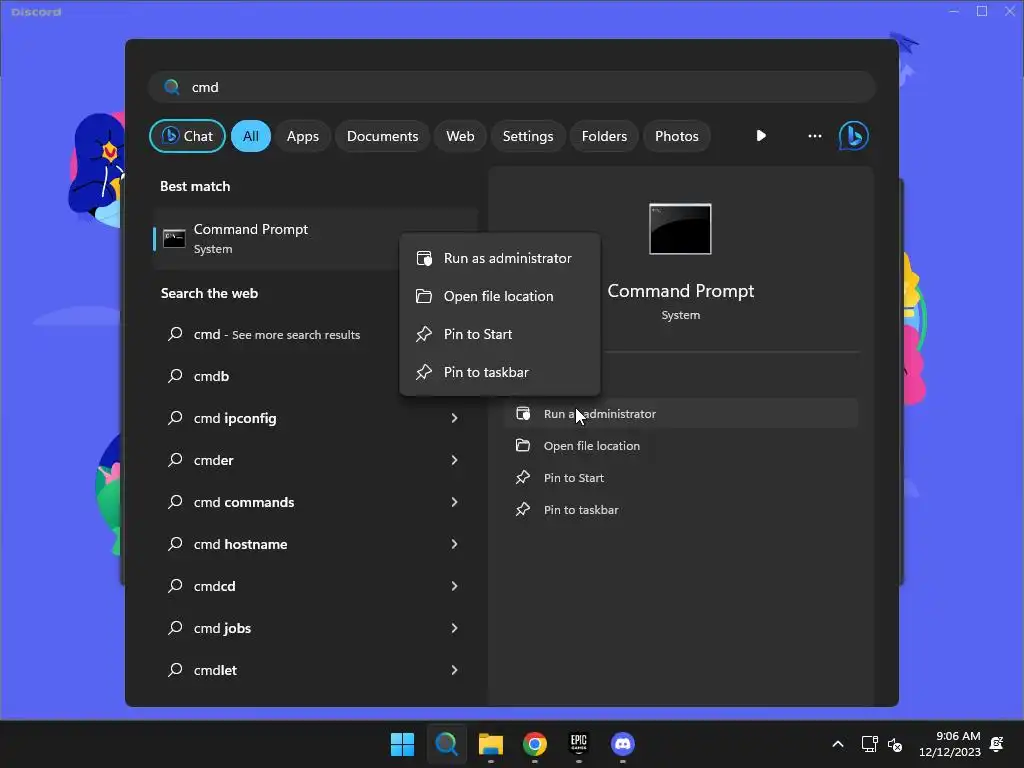Launch Google Chrome from the taskbar
This screenshot has height=768, width=1024.
point(534,744)
